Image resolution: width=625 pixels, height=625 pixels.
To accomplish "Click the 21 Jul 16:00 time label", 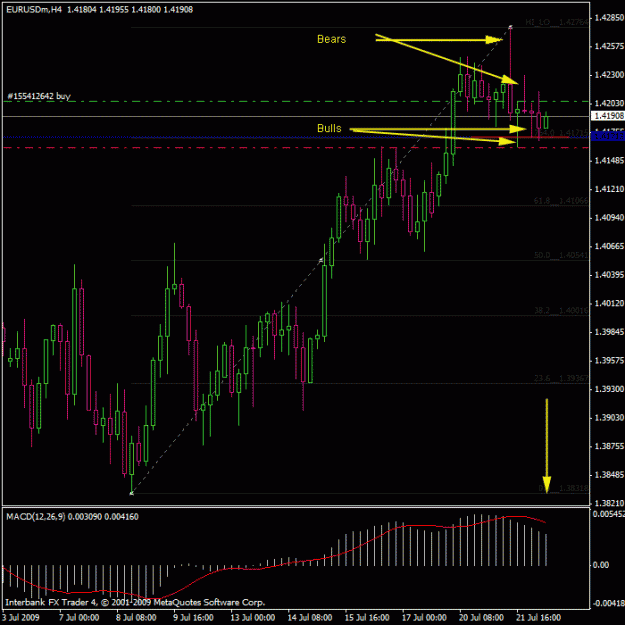I will tap(539, 618).
